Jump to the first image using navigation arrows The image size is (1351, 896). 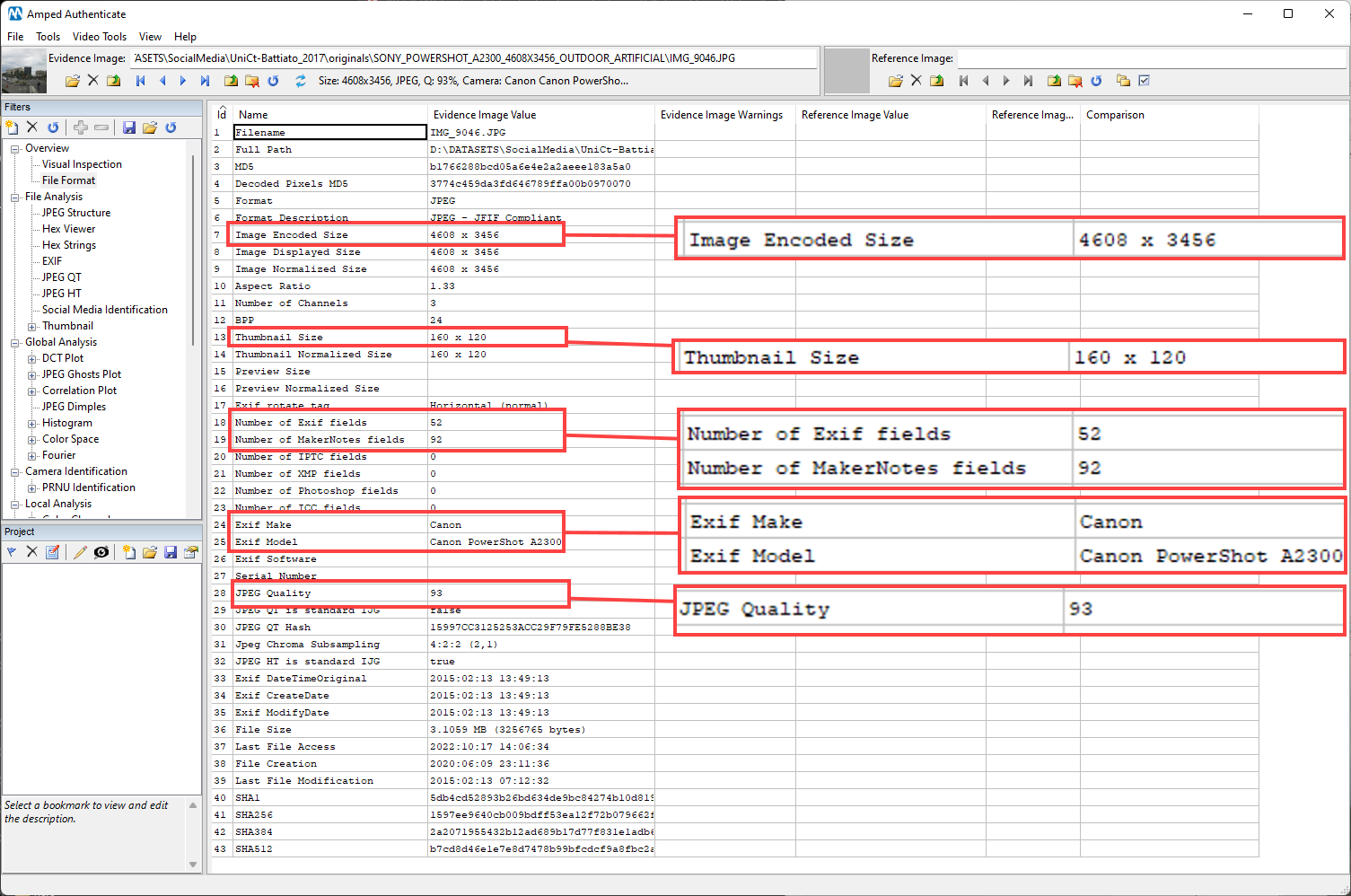(x=140, y=80)
